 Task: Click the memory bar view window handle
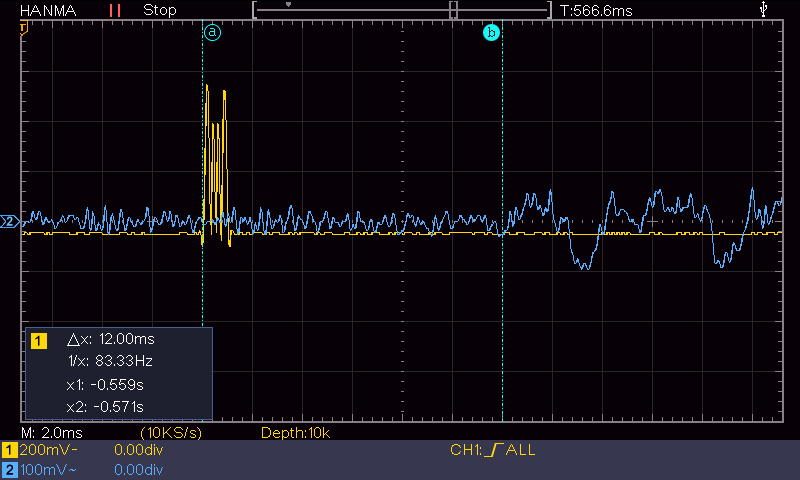[453, 10]
